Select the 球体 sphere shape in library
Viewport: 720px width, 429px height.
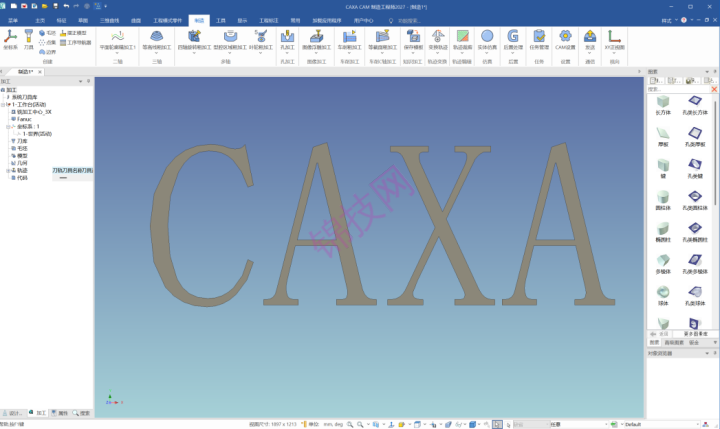663,296
